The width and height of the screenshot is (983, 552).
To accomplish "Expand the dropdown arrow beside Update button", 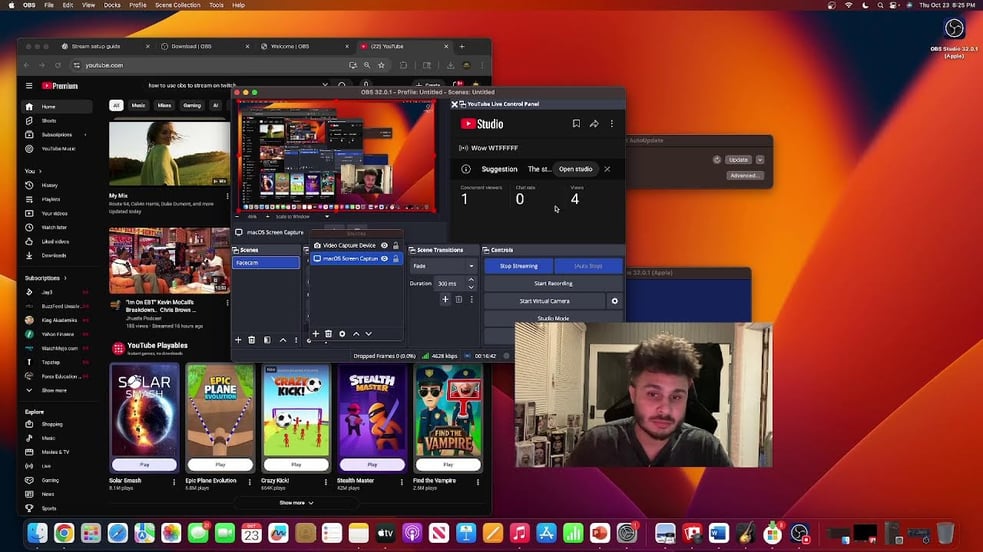I will [x=760, y=160].
